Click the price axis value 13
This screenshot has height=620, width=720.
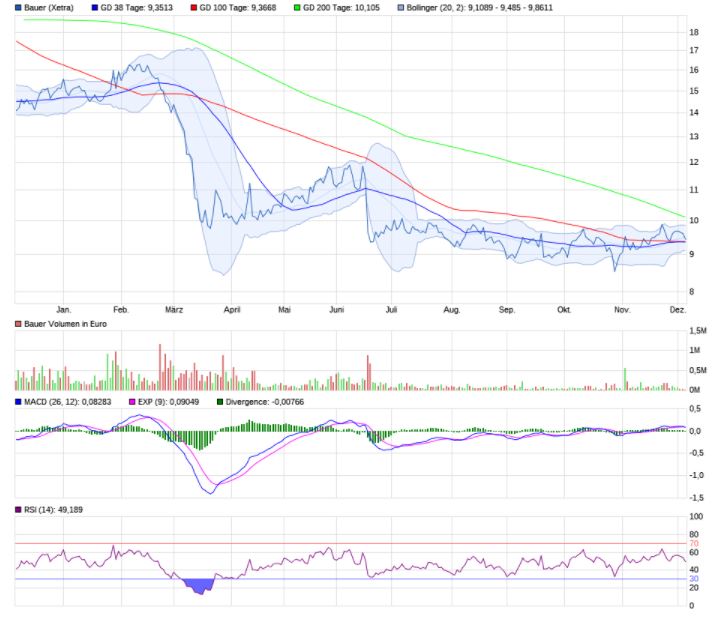pyautogui.click(x=694, y=136)
